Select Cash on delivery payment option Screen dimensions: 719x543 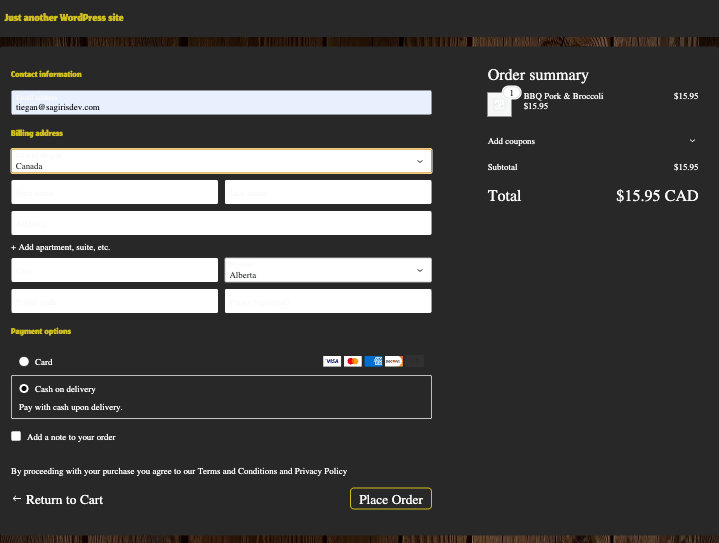24,389
